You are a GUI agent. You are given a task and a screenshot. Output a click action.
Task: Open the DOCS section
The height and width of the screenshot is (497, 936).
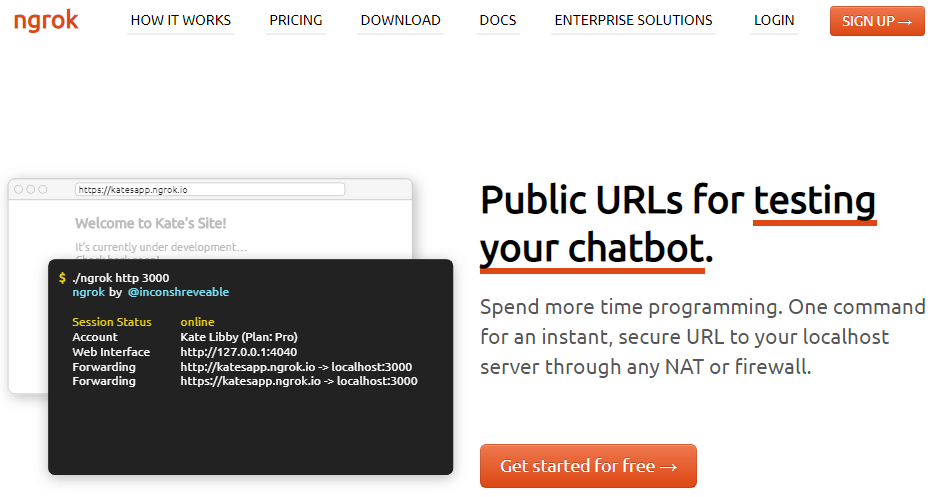pyautogui.click(x=498, y=20)
